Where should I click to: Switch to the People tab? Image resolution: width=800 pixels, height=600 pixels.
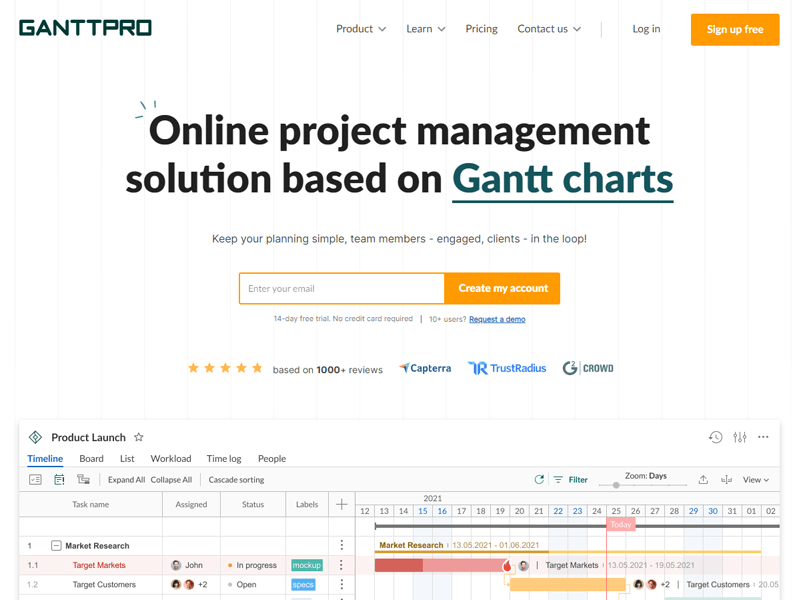[272, 459]
